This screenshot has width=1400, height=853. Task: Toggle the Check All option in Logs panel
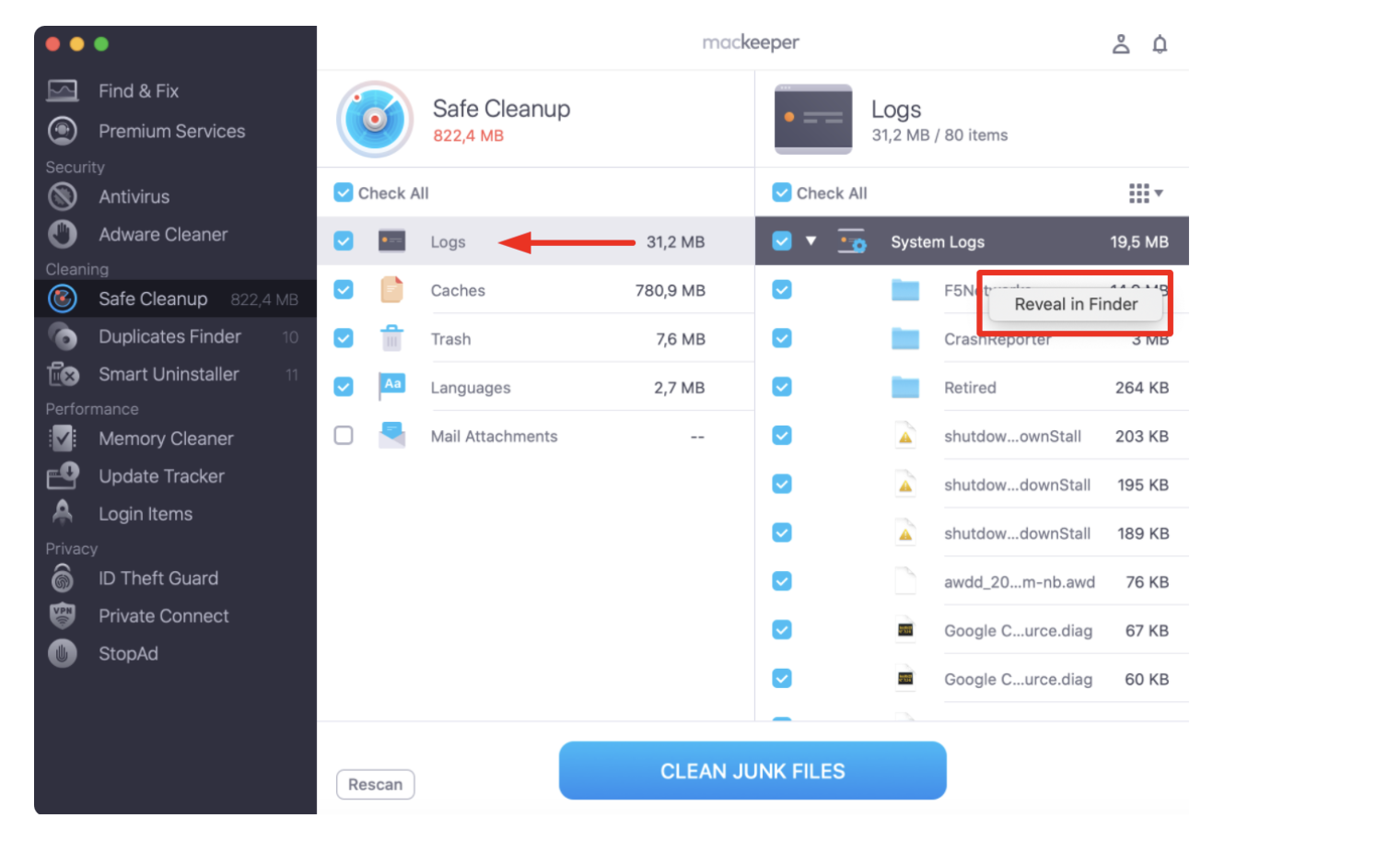click(x=782, y=193)
